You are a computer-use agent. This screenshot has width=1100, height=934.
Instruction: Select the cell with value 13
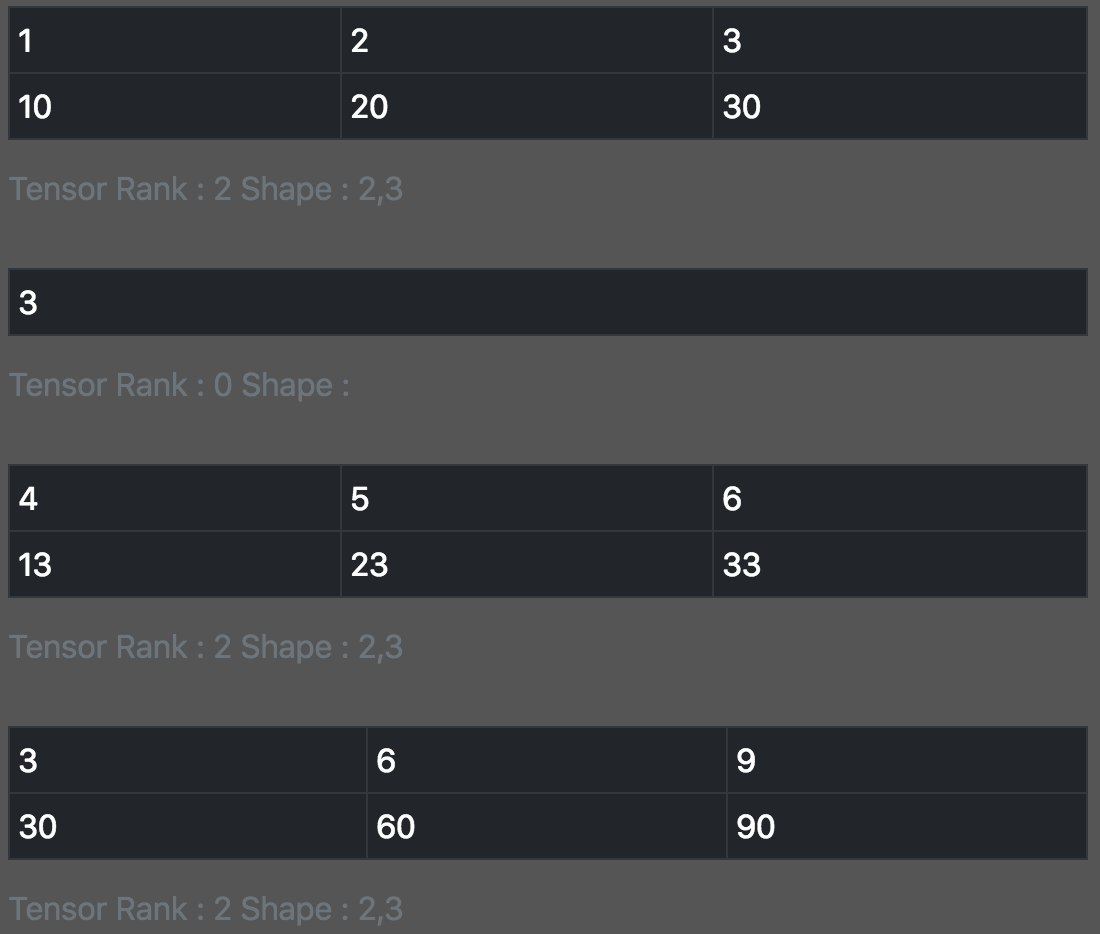point(175,564)
